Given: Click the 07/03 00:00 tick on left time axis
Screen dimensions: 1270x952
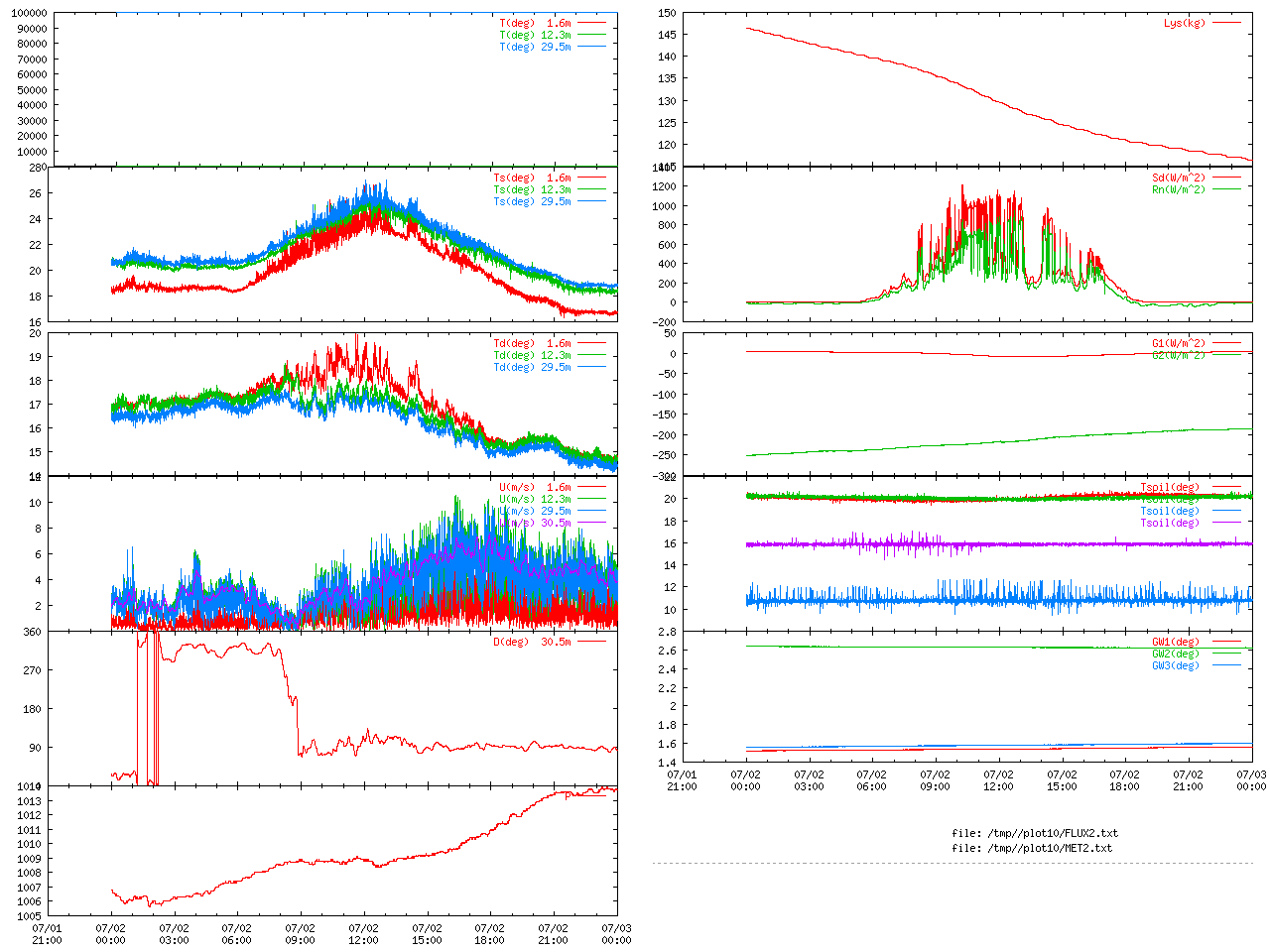Looking at the screenshot, I should [x=616, y=934].
